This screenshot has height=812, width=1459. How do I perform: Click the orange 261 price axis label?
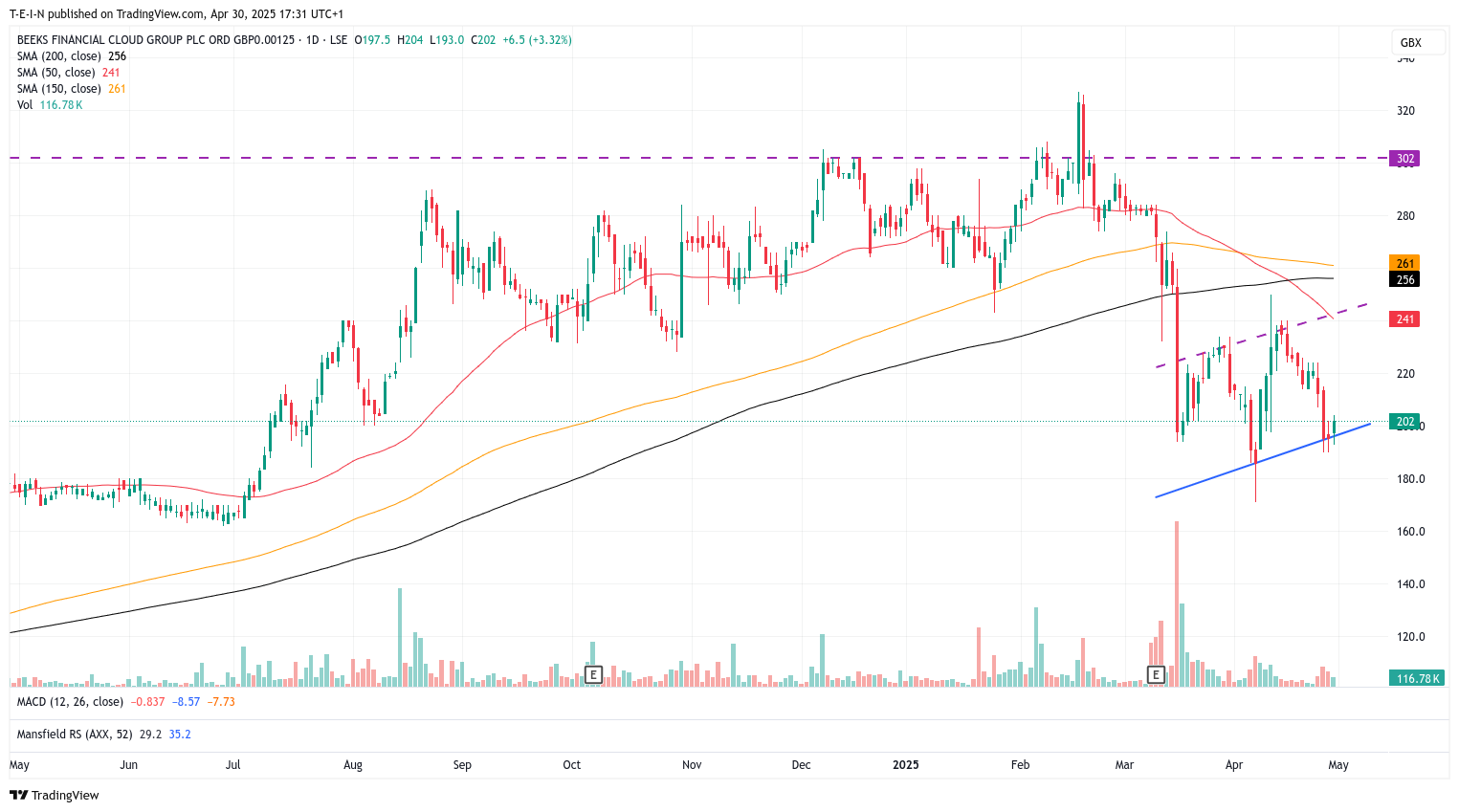click(1404, 263)
